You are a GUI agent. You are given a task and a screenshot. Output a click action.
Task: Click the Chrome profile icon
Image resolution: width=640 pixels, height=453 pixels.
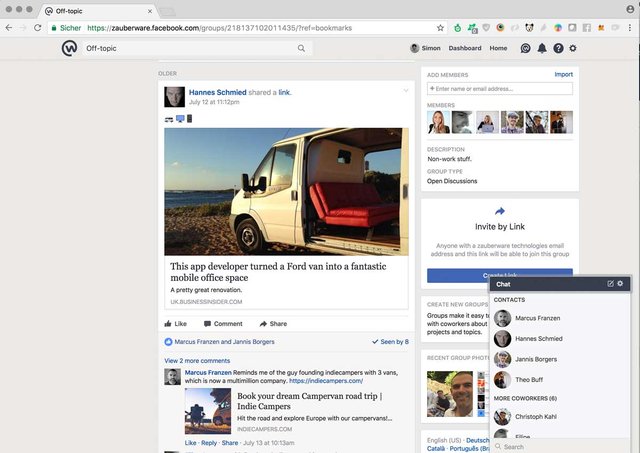click(630, 9)
